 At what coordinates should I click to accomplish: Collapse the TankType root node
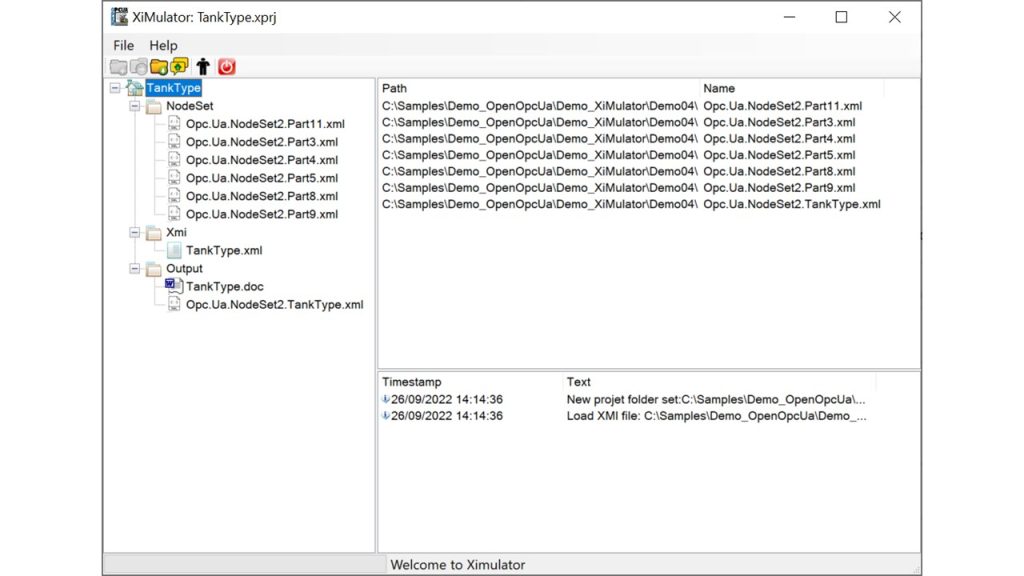(x=115, y=88)
